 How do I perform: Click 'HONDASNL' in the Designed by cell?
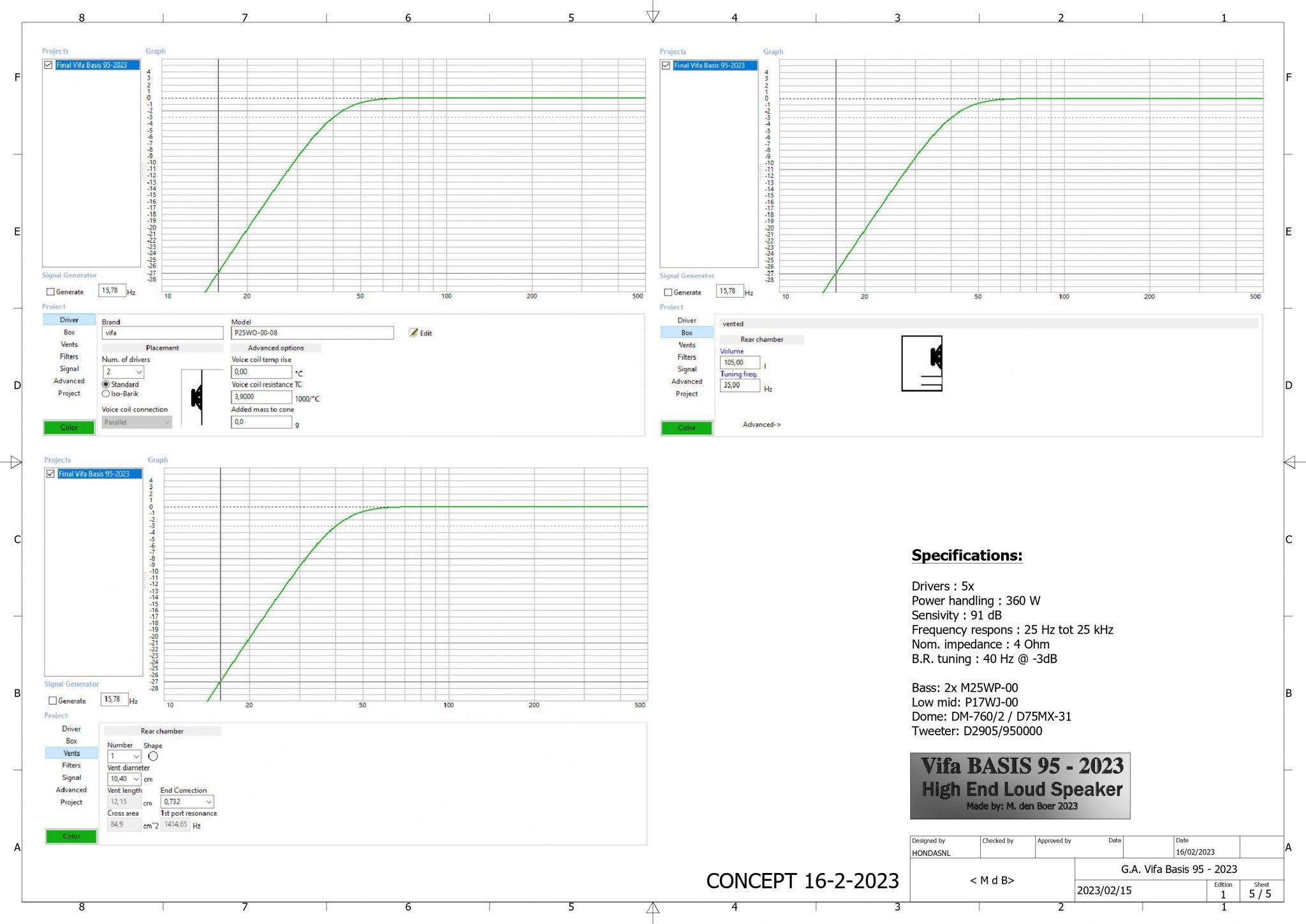click(x=931, y=853)
